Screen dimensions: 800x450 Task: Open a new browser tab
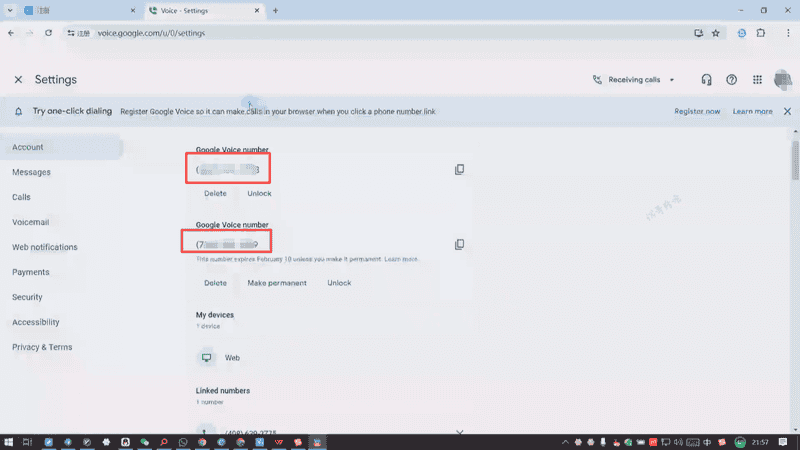click(276, 10)
